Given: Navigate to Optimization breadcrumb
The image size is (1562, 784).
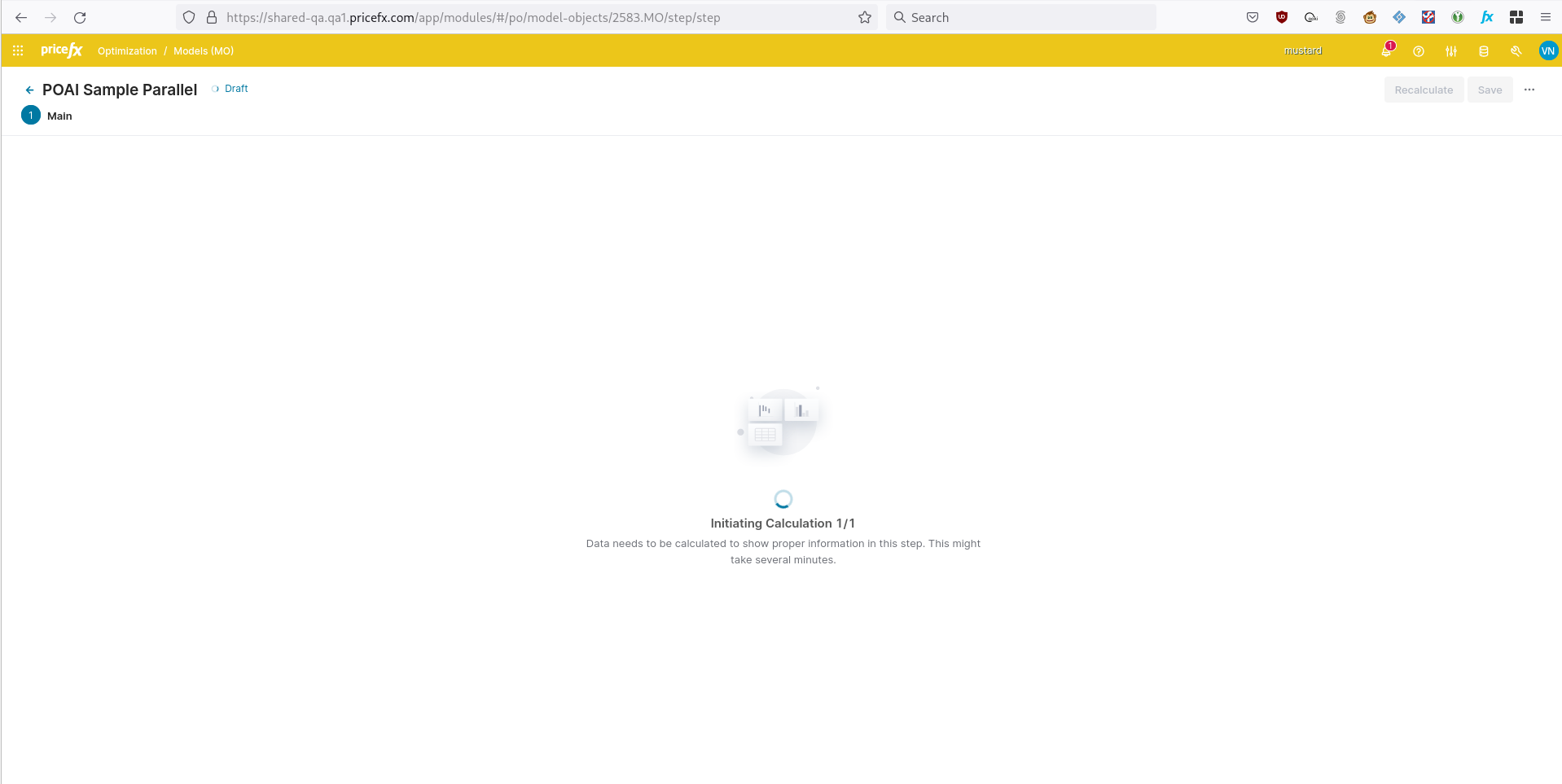Looking at the screenshot, I should (x=127, y=51).
